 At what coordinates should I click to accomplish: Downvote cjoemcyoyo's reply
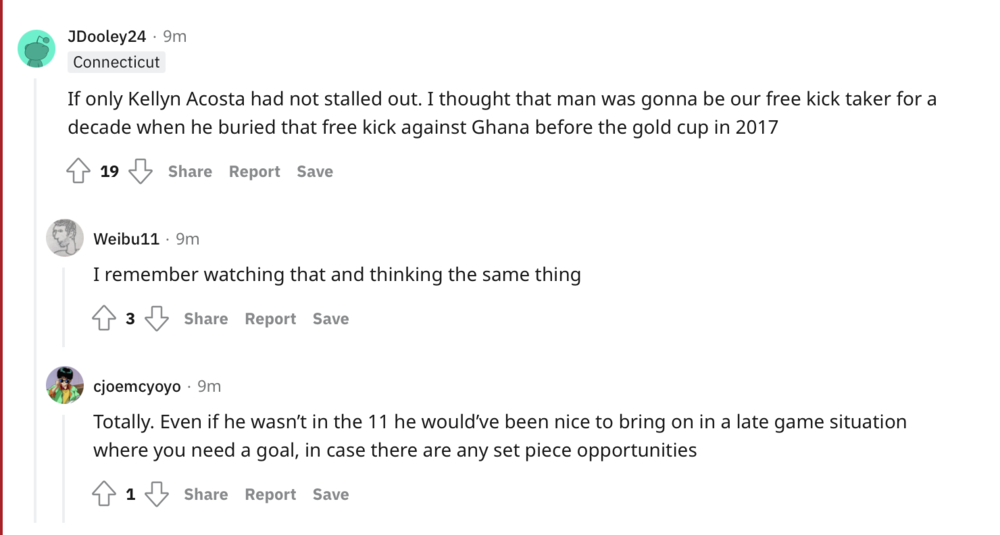[156, 494]
